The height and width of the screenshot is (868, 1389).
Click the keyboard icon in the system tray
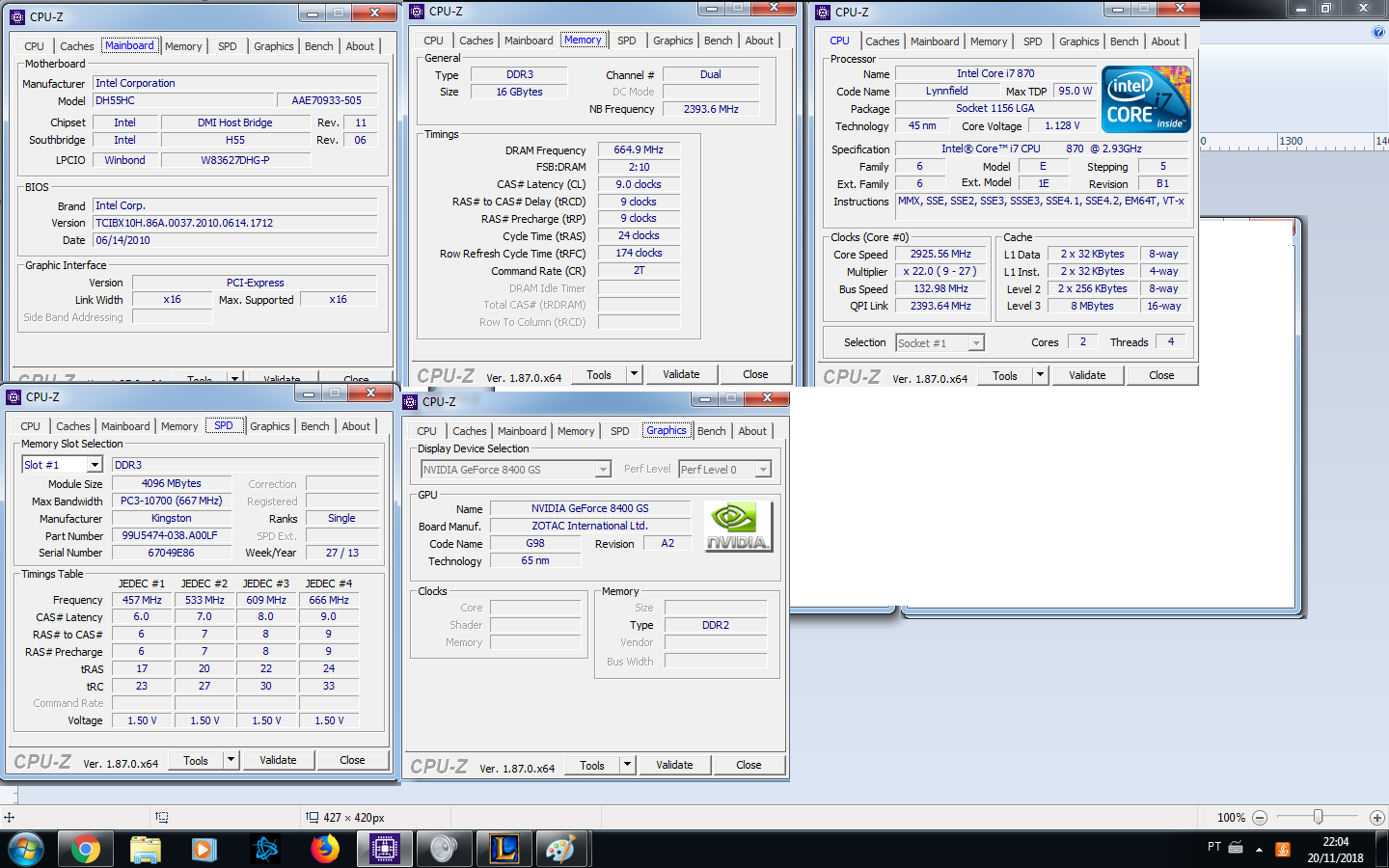coord(1236,848)
